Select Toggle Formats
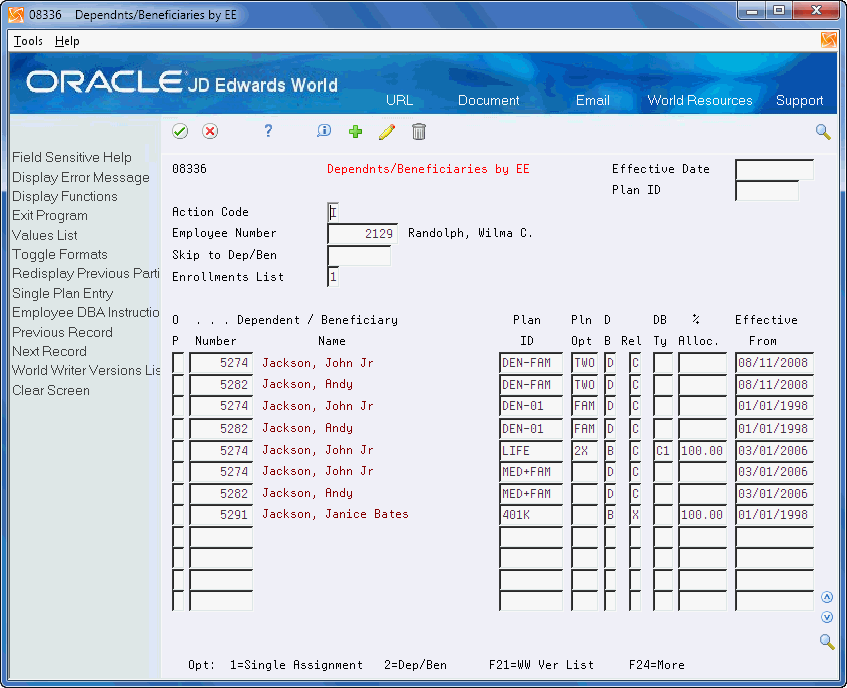This screenshot has width=847, height=688. (x=60, y=254)
